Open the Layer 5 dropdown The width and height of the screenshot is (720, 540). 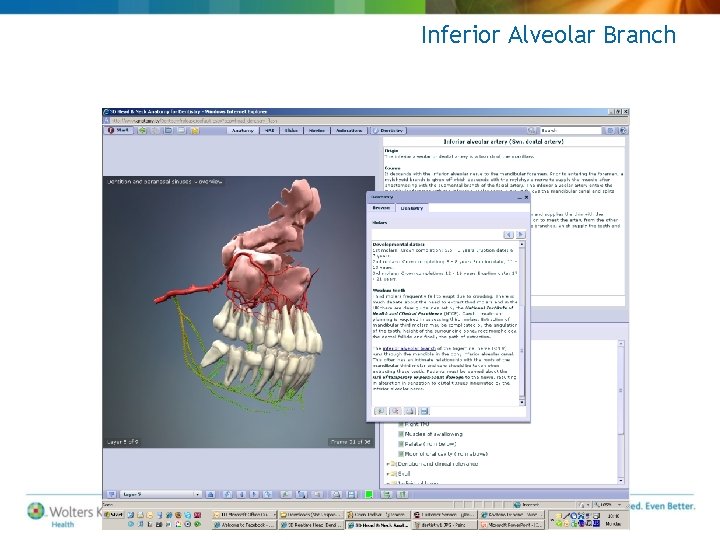pyautogui.click(x=161, y=495)
